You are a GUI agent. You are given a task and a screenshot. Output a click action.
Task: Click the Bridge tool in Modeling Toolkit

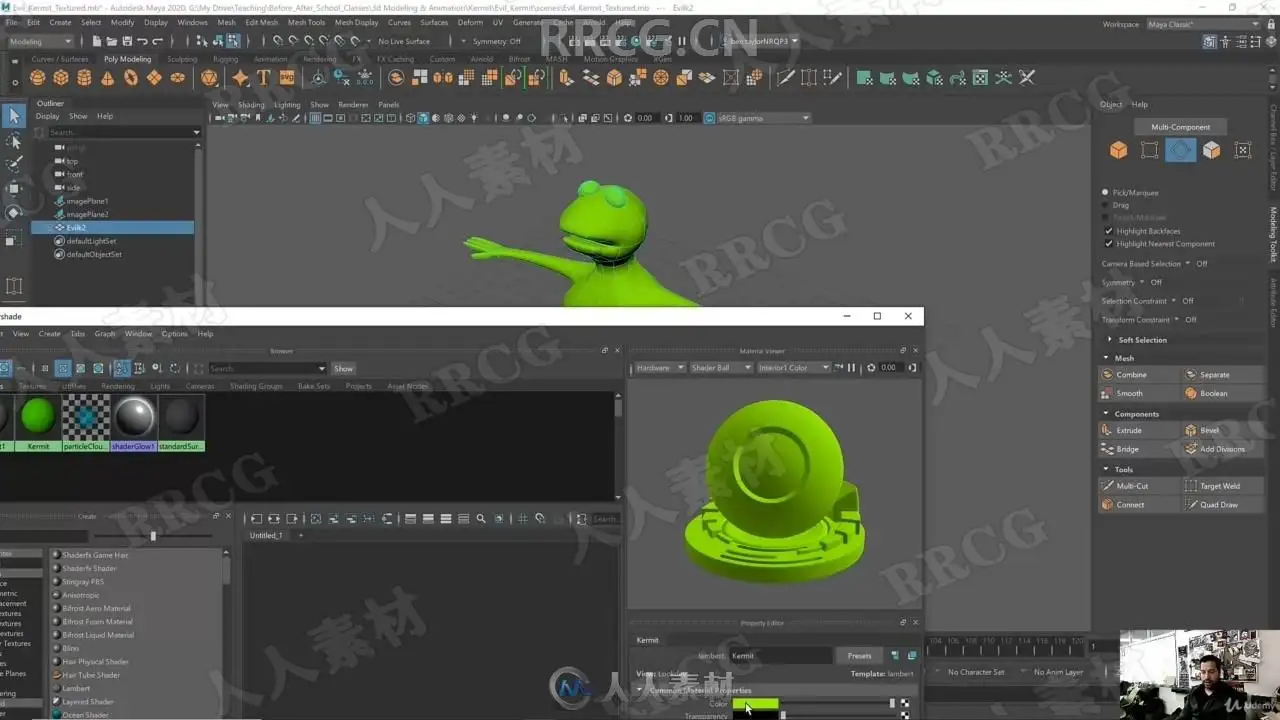click(1139, 449)
